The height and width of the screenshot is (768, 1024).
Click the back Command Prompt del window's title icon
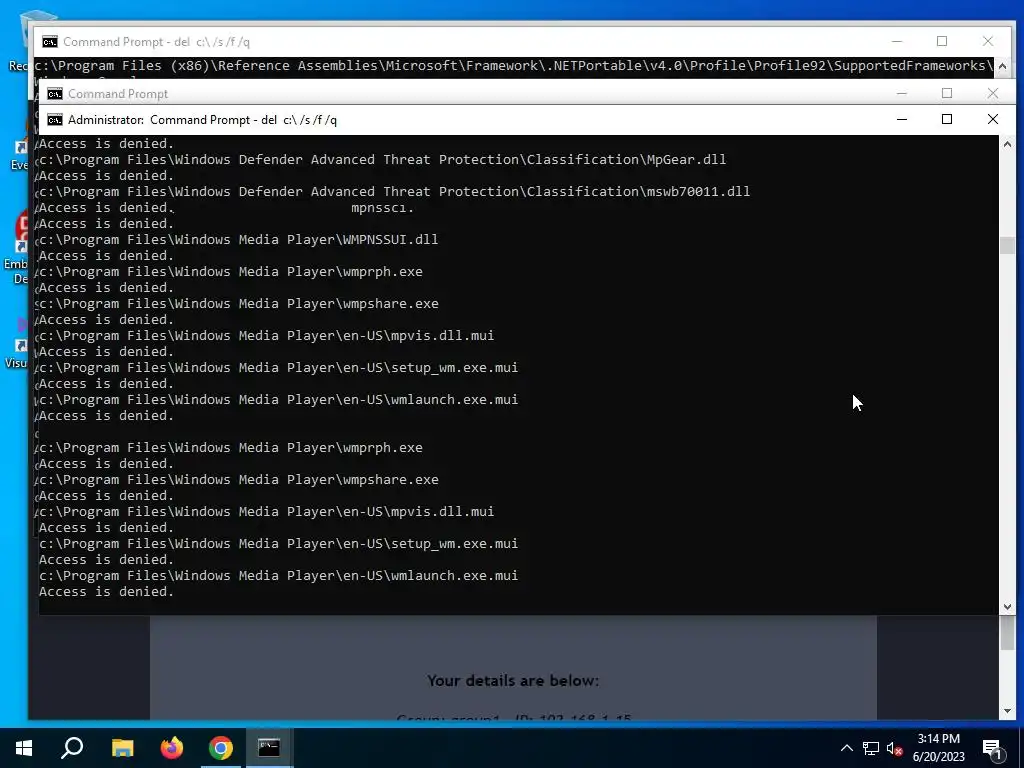[50, 42]
